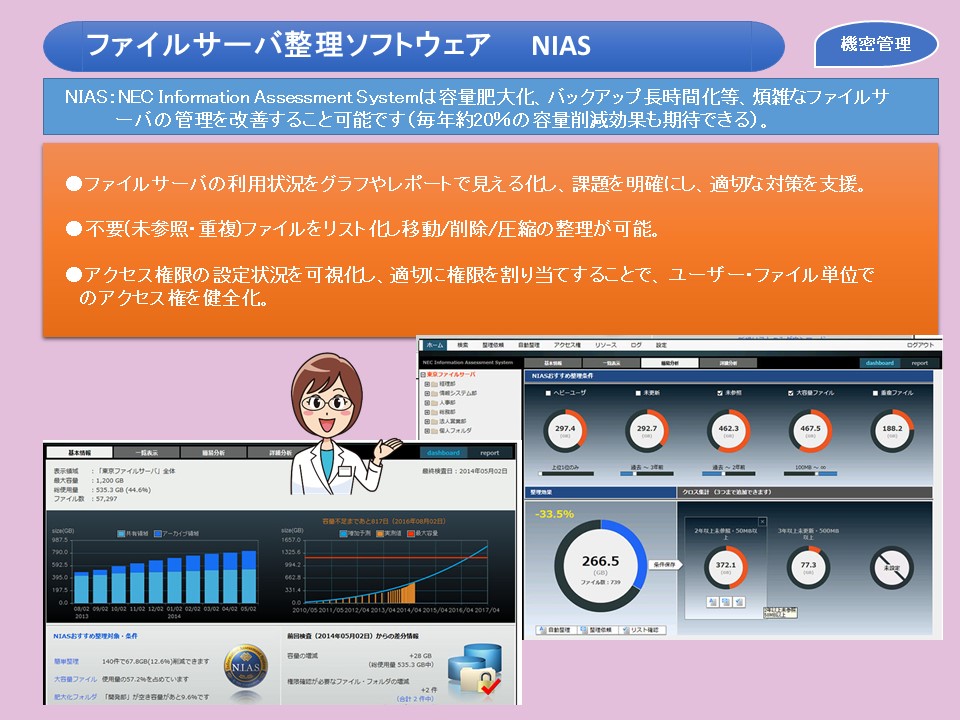Click the 462.3 GB donut chart

click(x=729, y=430)
